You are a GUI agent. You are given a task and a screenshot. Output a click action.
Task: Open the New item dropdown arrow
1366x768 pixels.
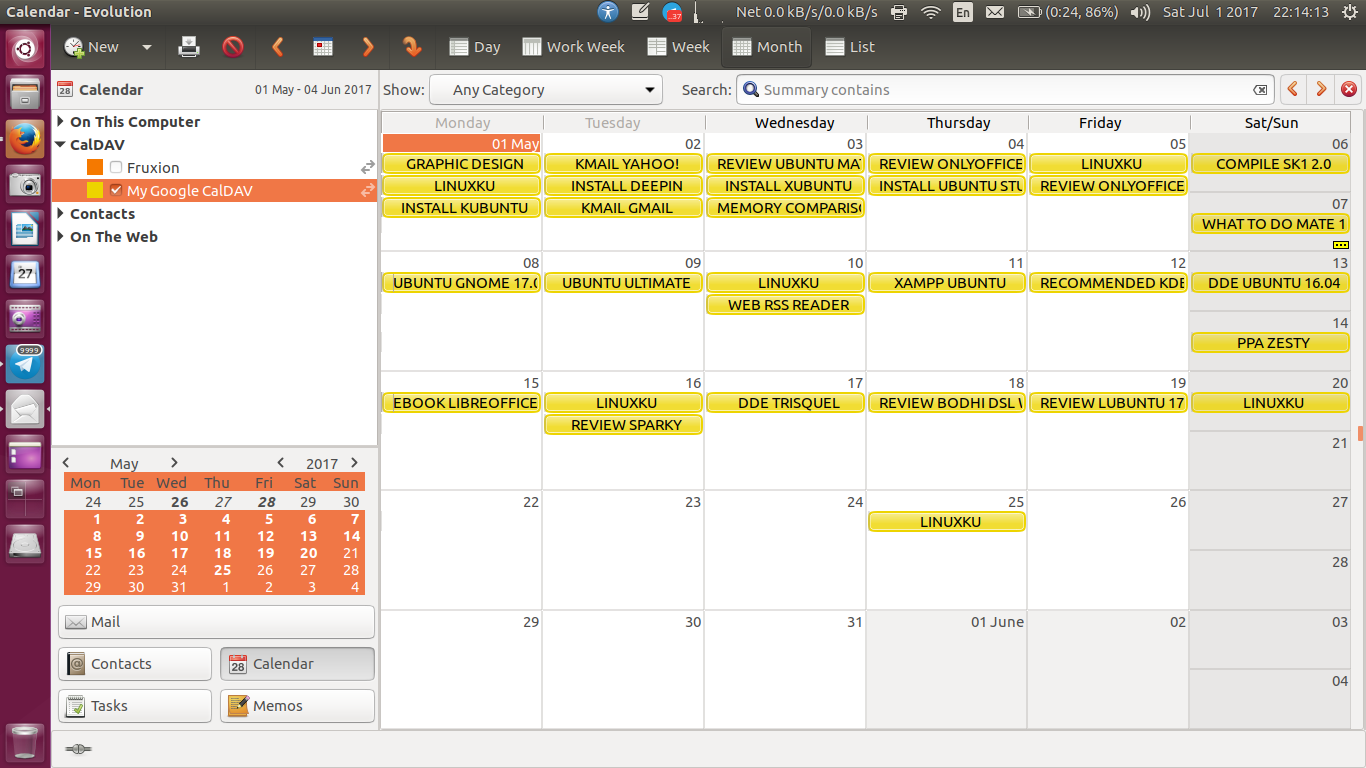(x=147, y=47)
